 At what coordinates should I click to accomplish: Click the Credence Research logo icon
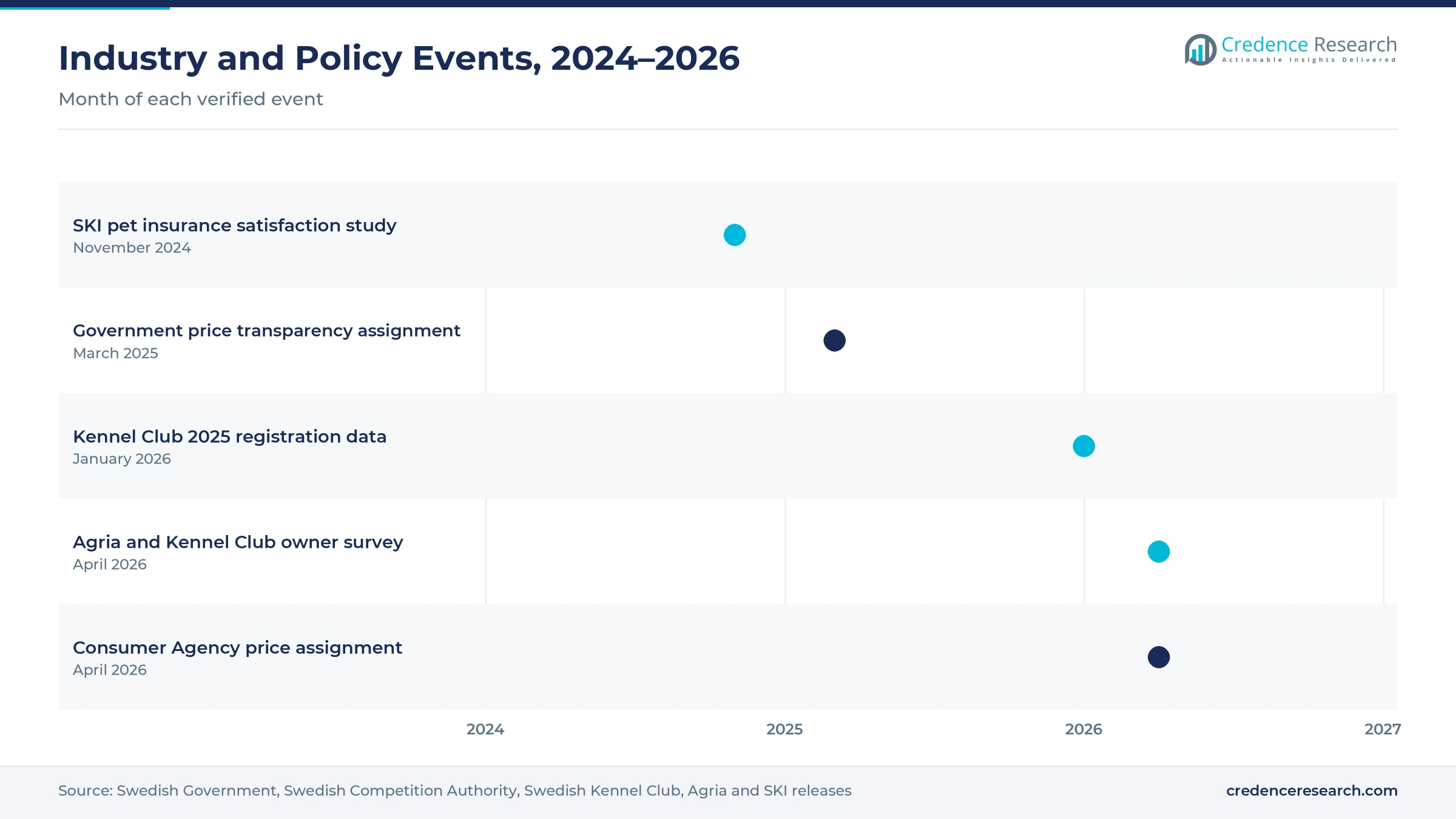tap(1201, 50)
